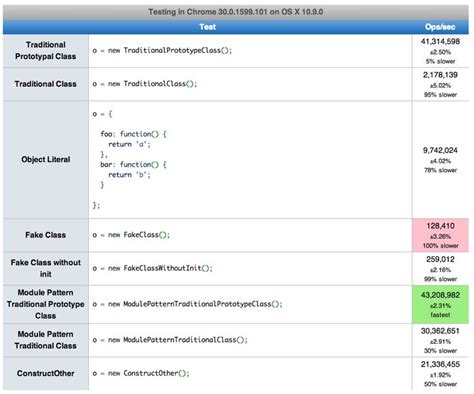Click code 'o = new ConstructOther();'
Screen dimensions: 474x394
[141, 373]
